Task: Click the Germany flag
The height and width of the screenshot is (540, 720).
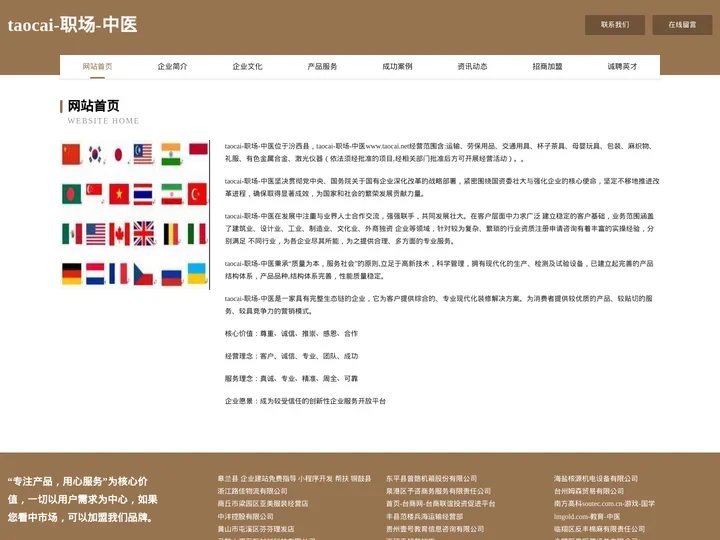Action: [x=72, y=274]
